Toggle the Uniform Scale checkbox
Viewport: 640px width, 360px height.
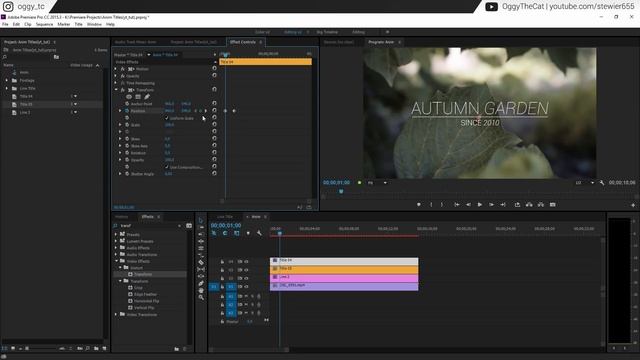point(167,118)
